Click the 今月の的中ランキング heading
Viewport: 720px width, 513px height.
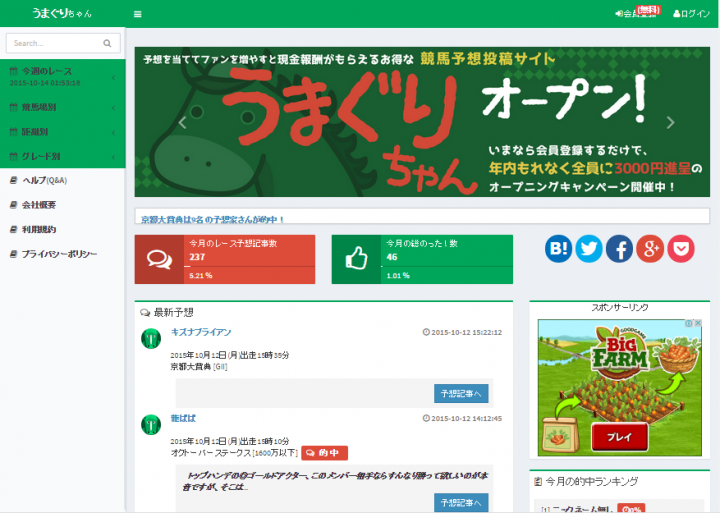click(586, 481)
